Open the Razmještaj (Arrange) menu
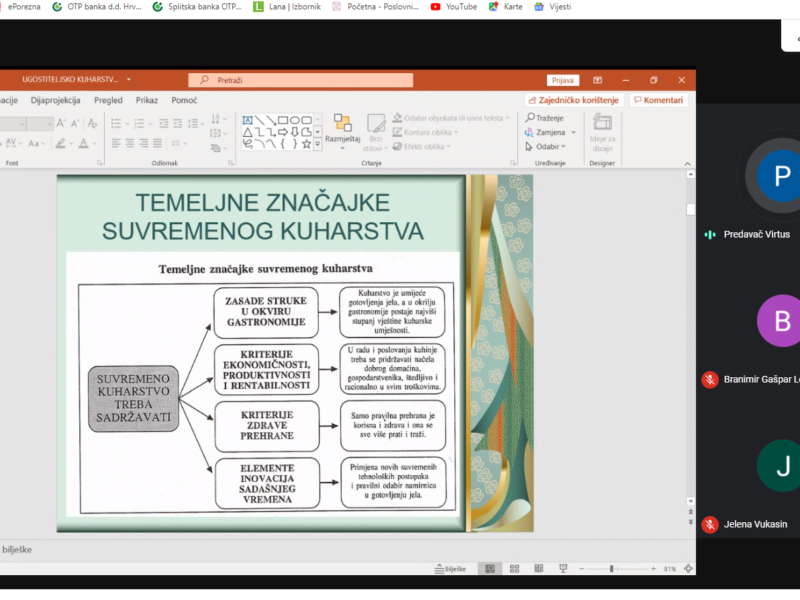 click(342, 131)
